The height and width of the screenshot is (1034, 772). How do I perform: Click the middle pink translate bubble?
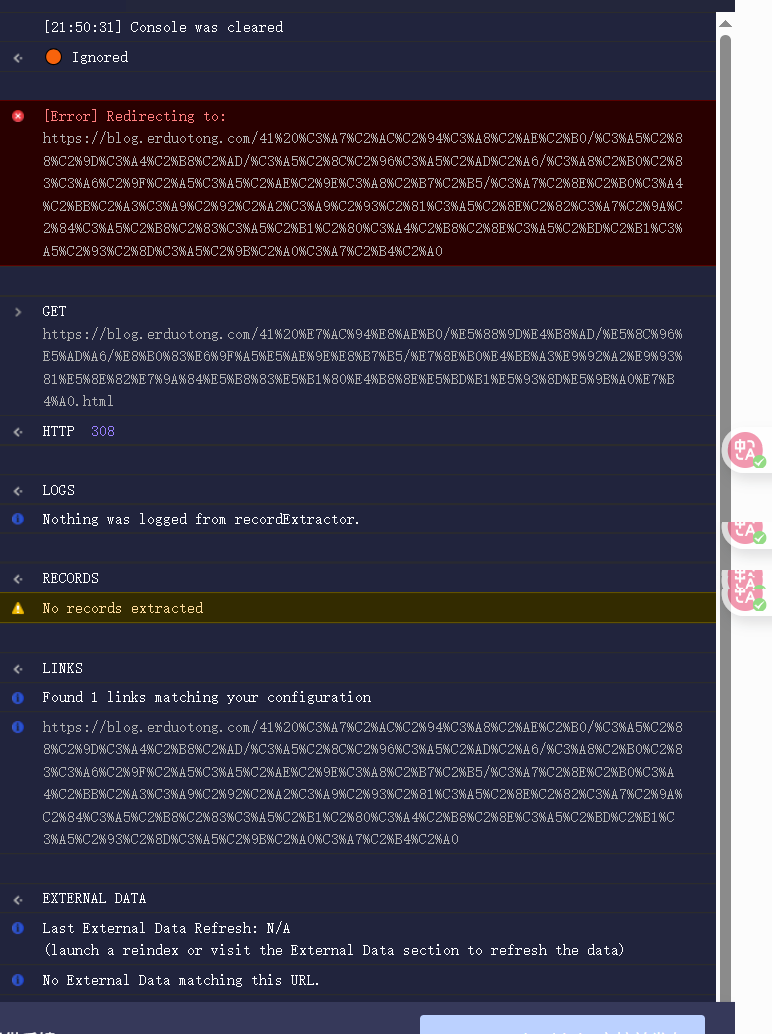pyautogui.click(x=746, y=532)
